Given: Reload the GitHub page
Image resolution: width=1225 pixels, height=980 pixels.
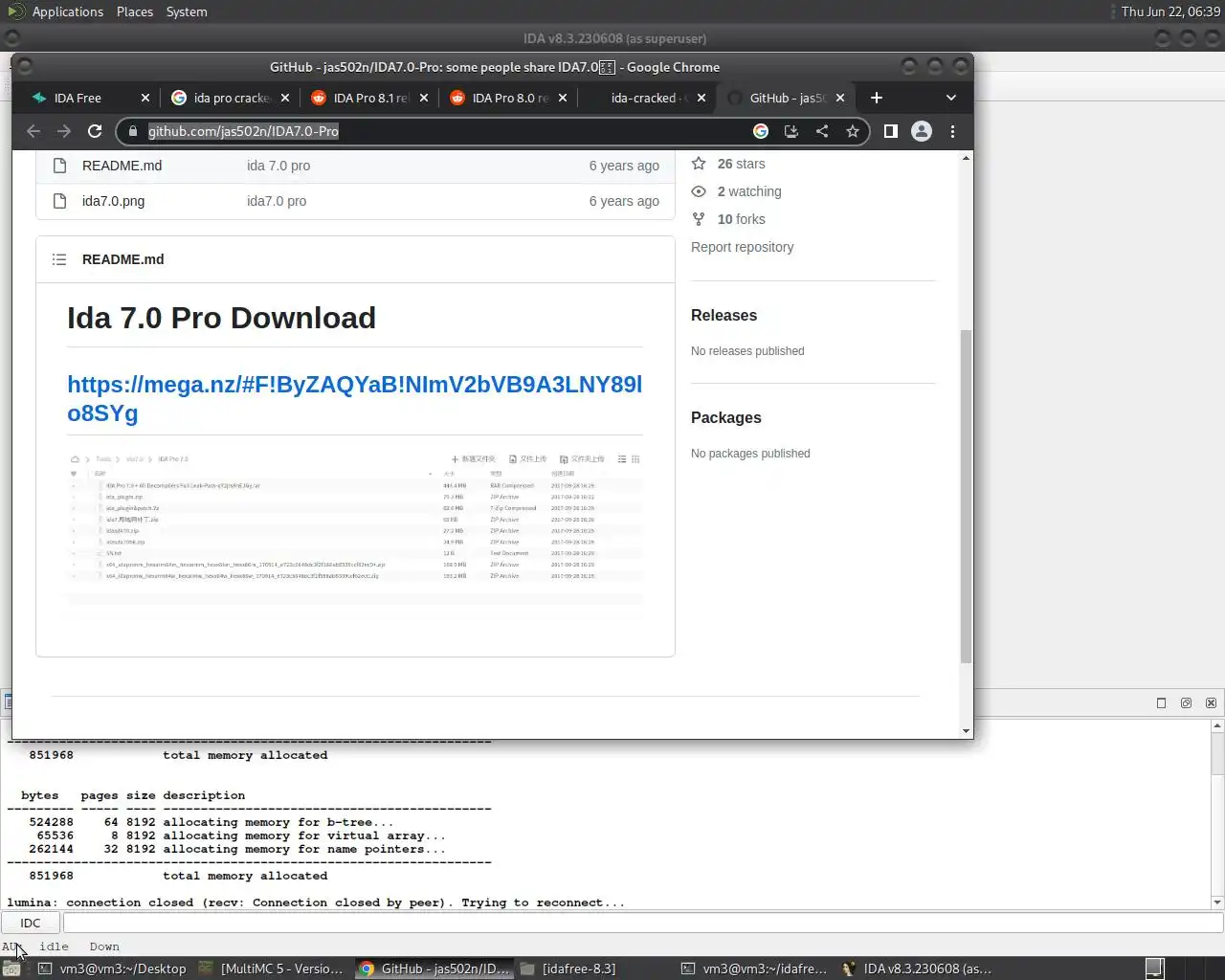Looking at the screenshot, I should coord(95,131).
